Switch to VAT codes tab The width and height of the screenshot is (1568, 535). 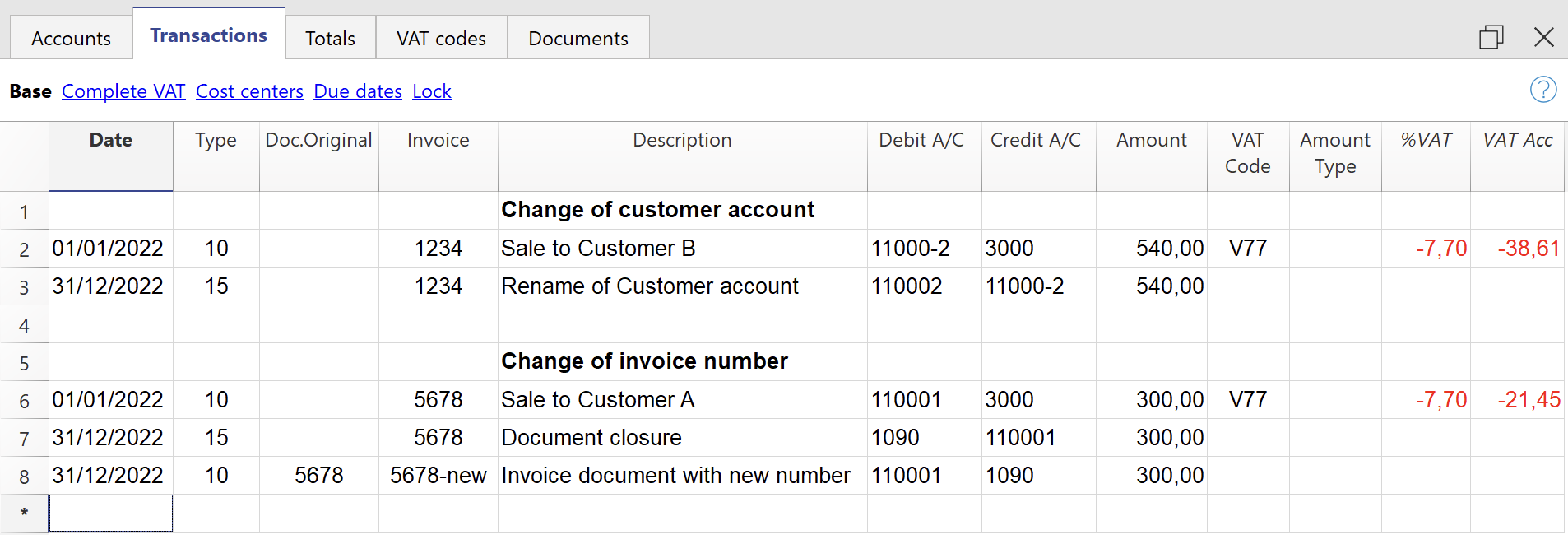tap(441, 39)
